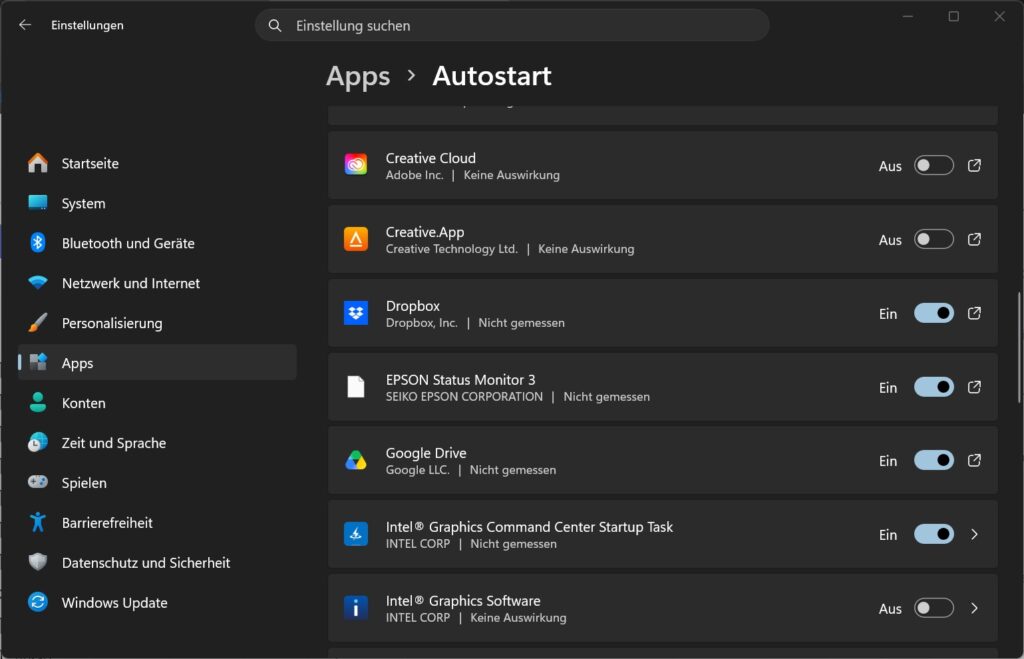
Task: Disable EPSON Status Monitor 3 toggle
Action: point(934,387)
